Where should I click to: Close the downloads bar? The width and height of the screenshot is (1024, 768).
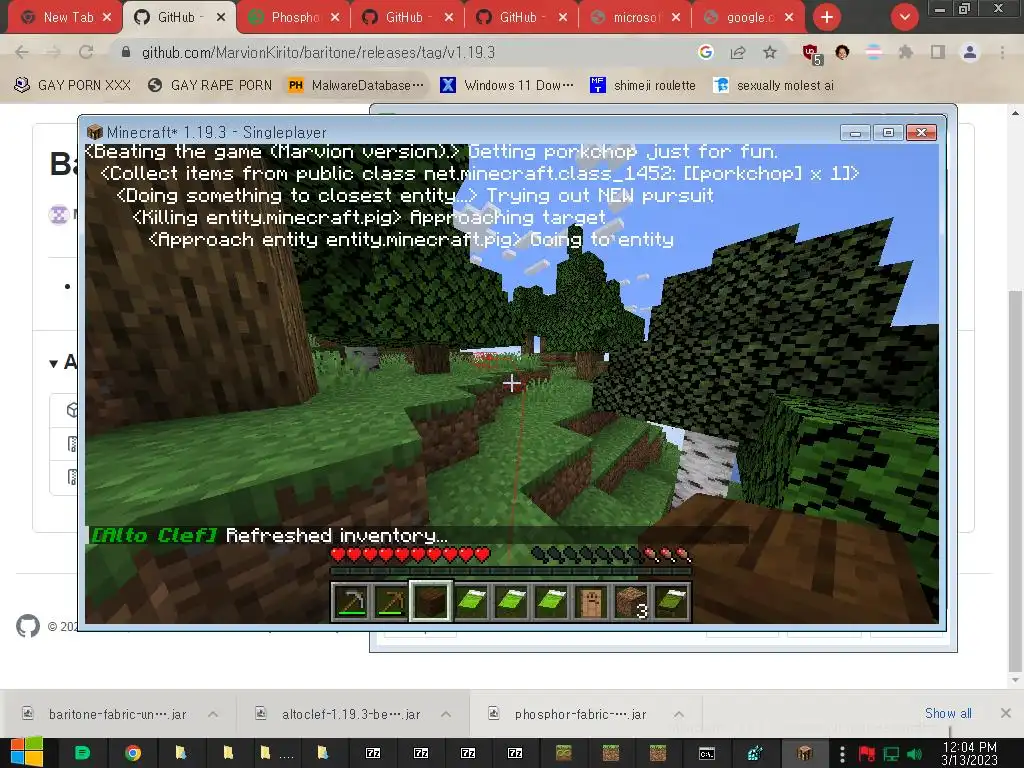[x=1006, y=713]
